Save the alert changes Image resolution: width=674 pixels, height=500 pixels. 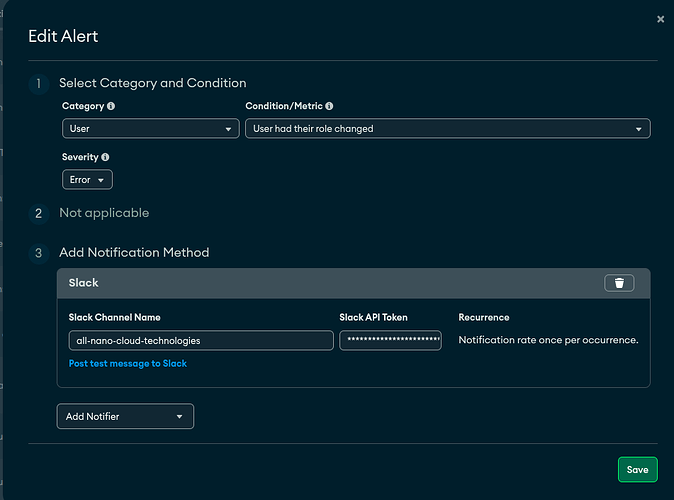tap(637, 469)
